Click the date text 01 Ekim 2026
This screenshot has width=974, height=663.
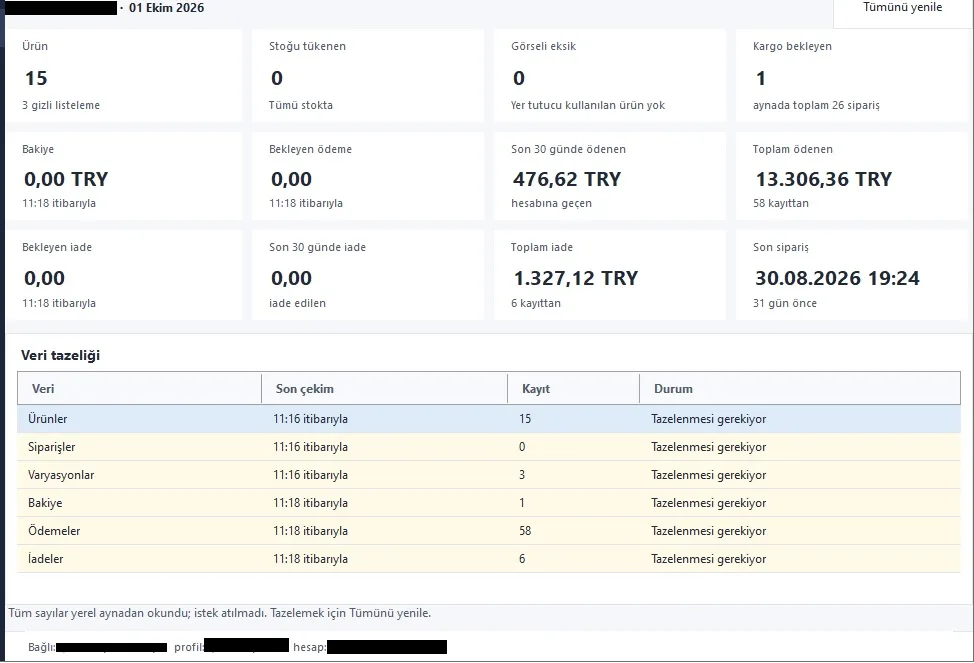point(166,8)
